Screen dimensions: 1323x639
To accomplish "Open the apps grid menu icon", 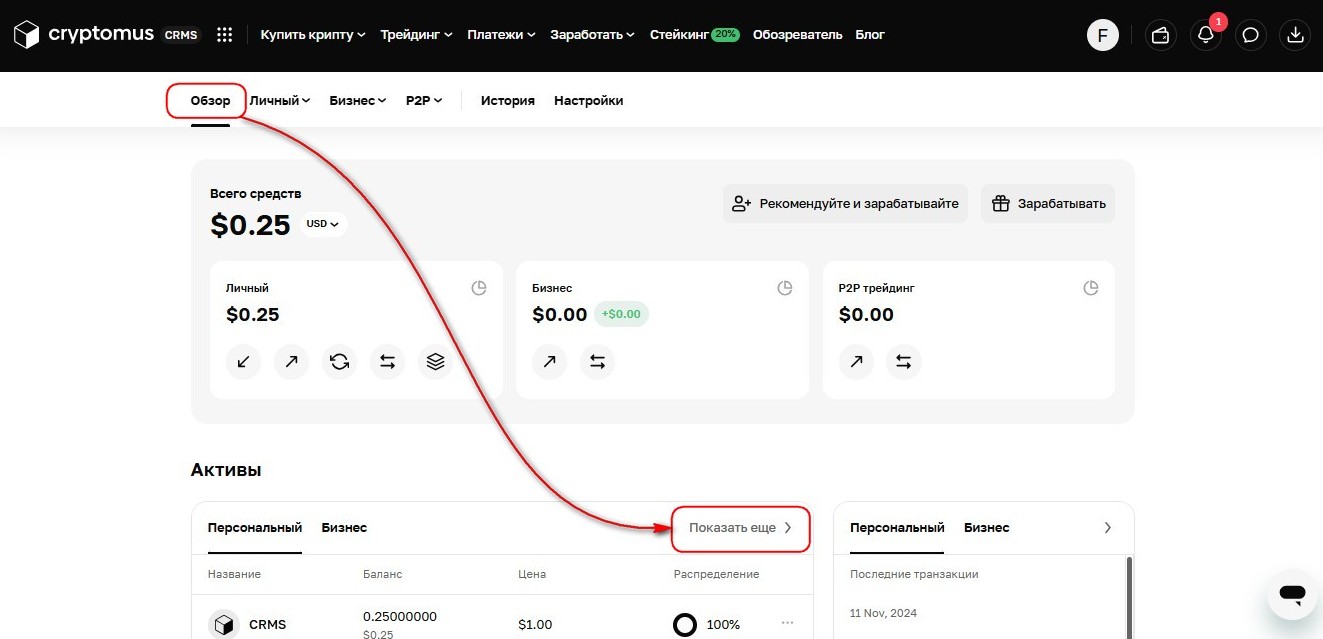I will pyautogui.click(x=225, y=35).
